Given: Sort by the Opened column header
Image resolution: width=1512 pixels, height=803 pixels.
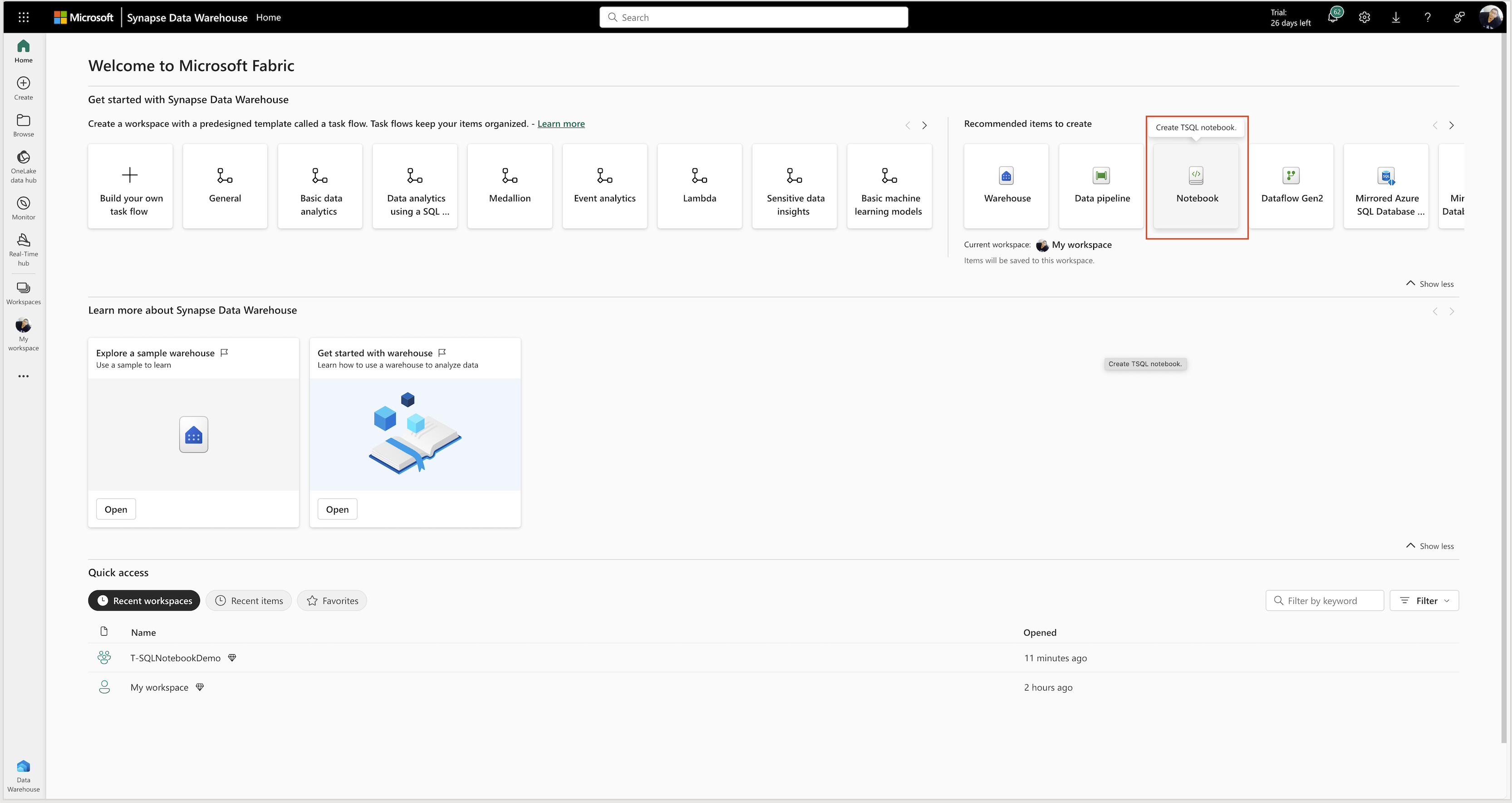Looking at the screenshot, I should (x=1040, y=632).
